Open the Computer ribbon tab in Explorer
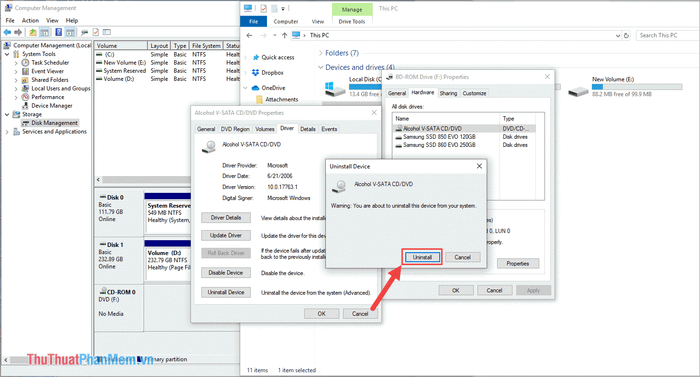Screen dimensions: 700x377 [286, 21]
